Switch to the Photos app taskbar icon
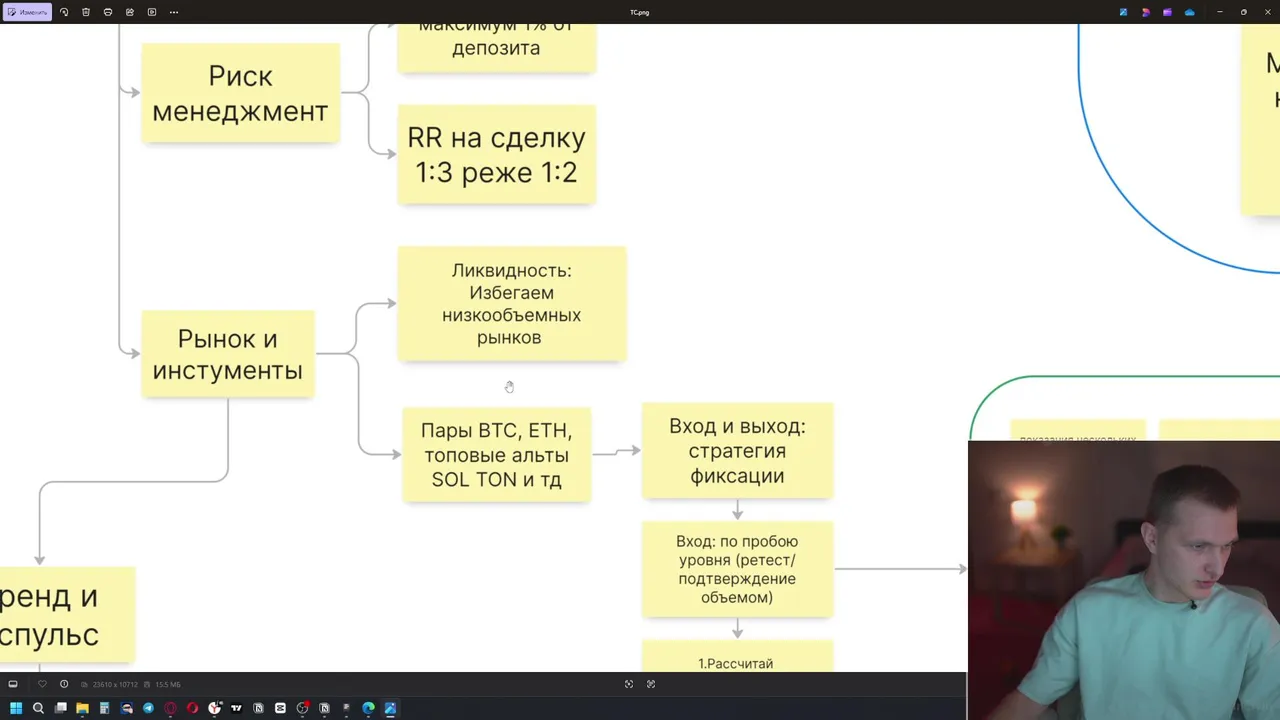The width and height of the screenshot is (1280, 720). (390, 708)
